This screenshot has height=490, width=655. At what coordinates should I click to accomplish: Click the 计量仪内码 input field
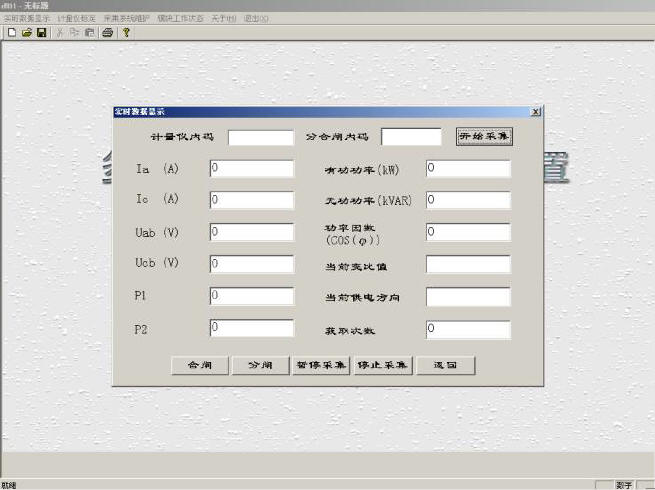(261, 137)
